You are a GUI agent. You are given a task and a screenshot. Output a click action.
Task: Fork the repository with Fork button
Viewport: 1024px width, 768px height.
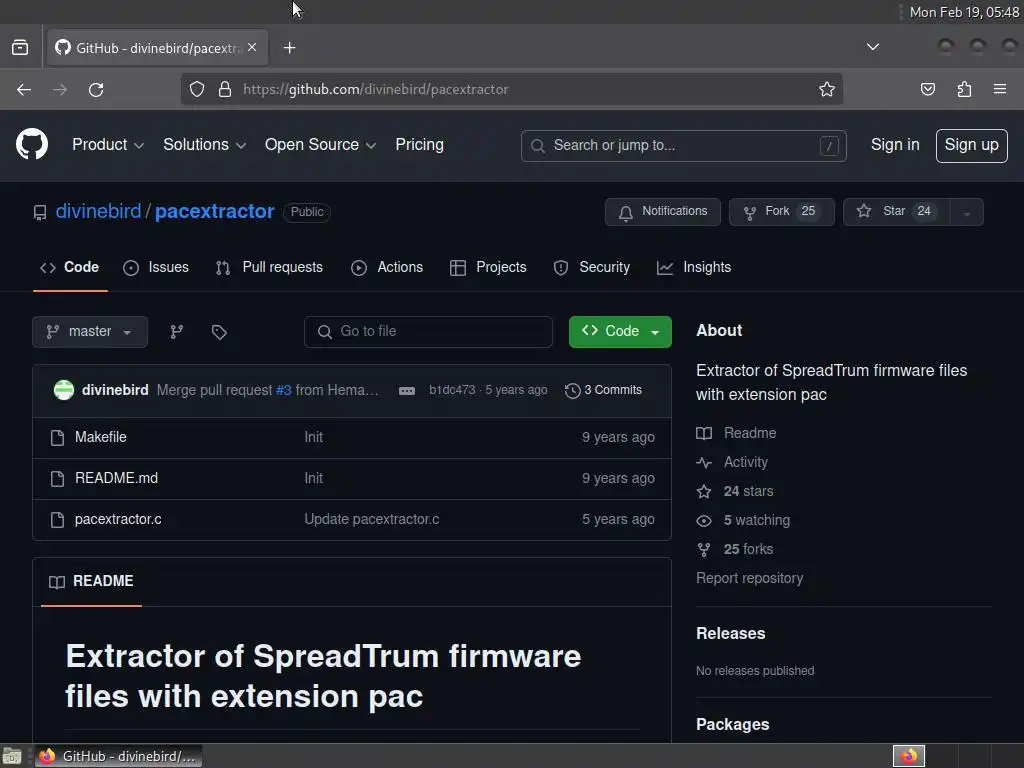781,212
